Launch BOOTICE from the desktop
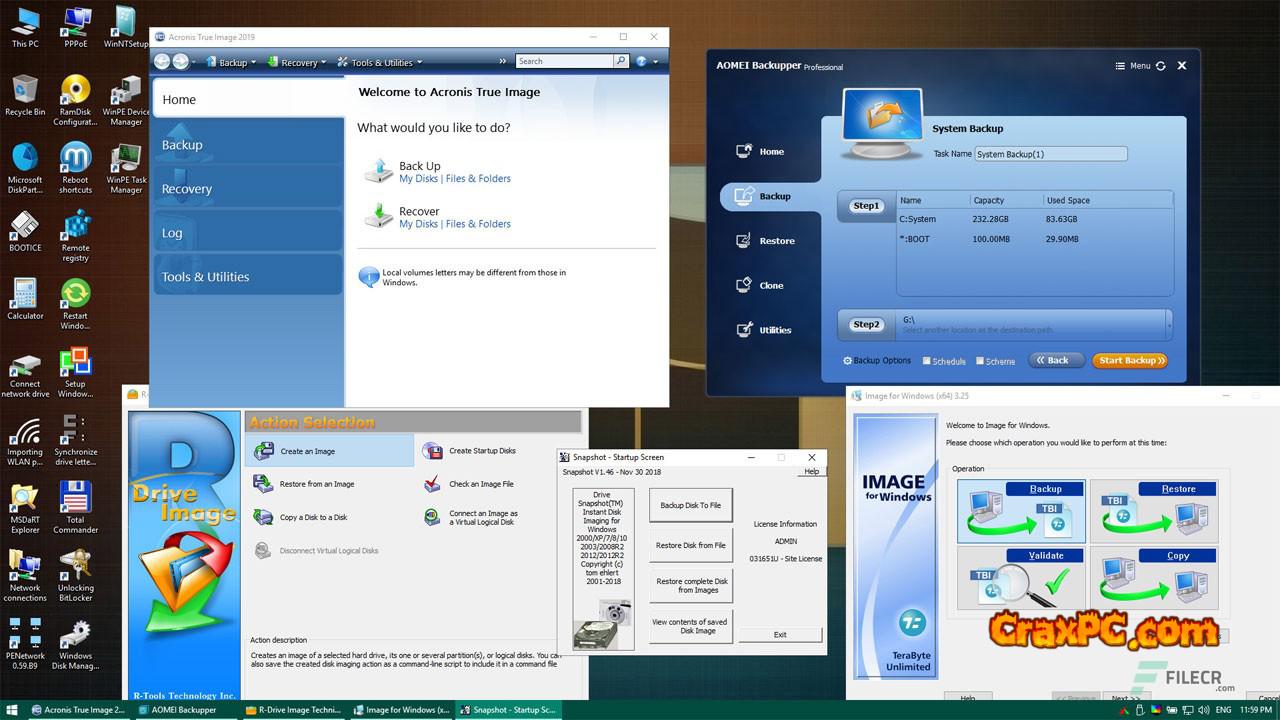Screen dimensions: 1280x720 (25, 226)
